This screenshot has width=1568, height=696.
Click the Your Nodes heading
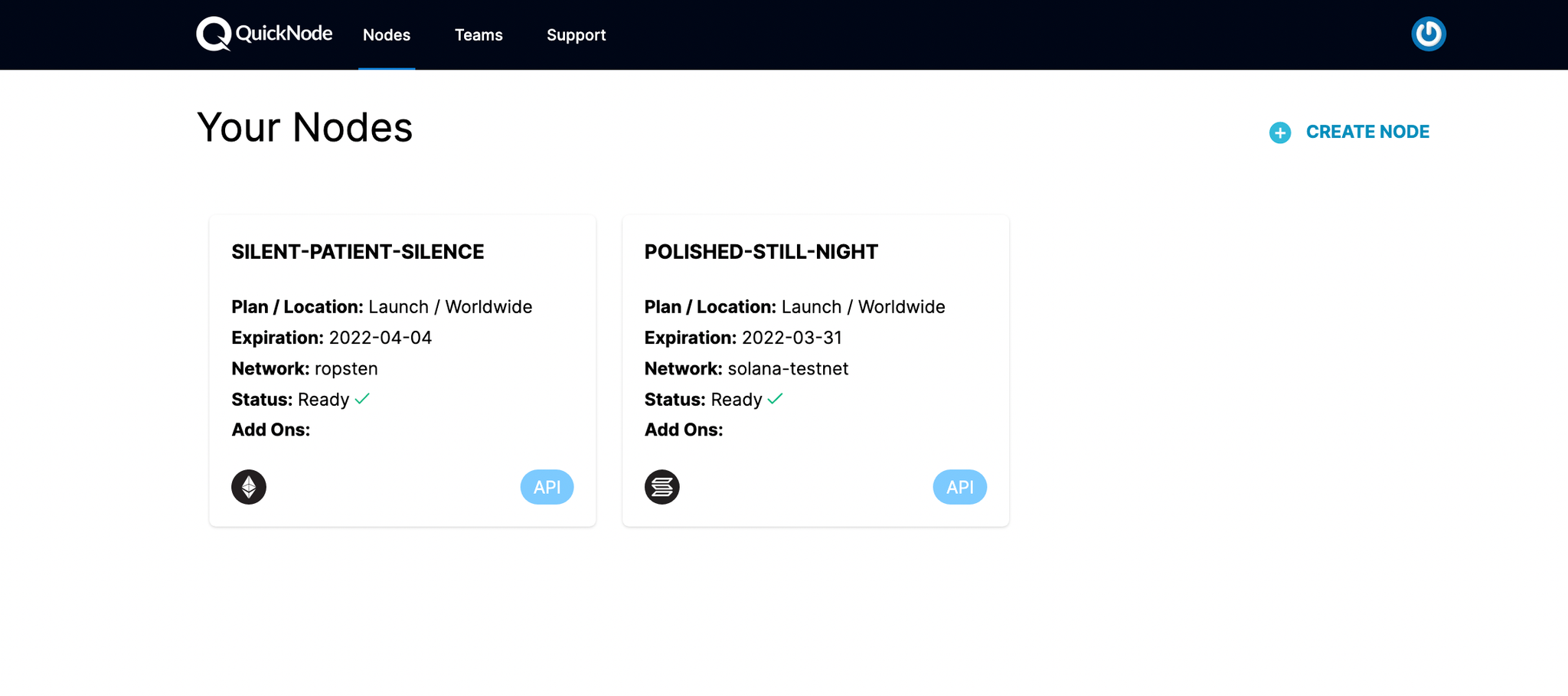(305, 127)
